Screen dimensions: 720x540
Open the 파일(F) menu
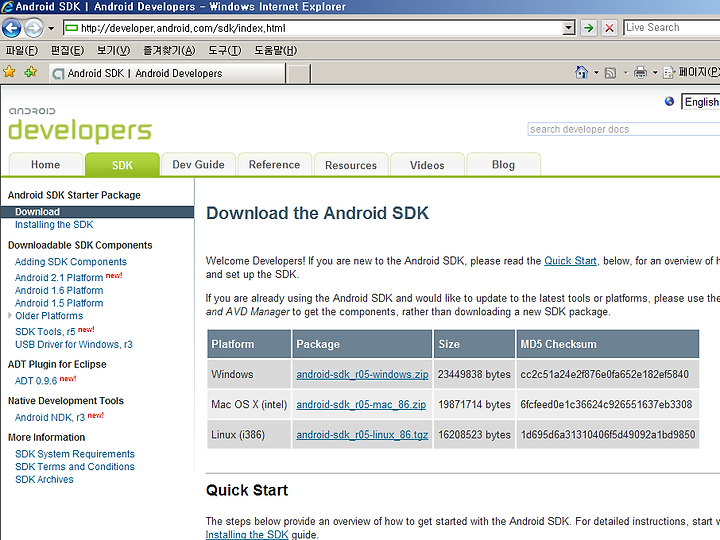(22, 50)
